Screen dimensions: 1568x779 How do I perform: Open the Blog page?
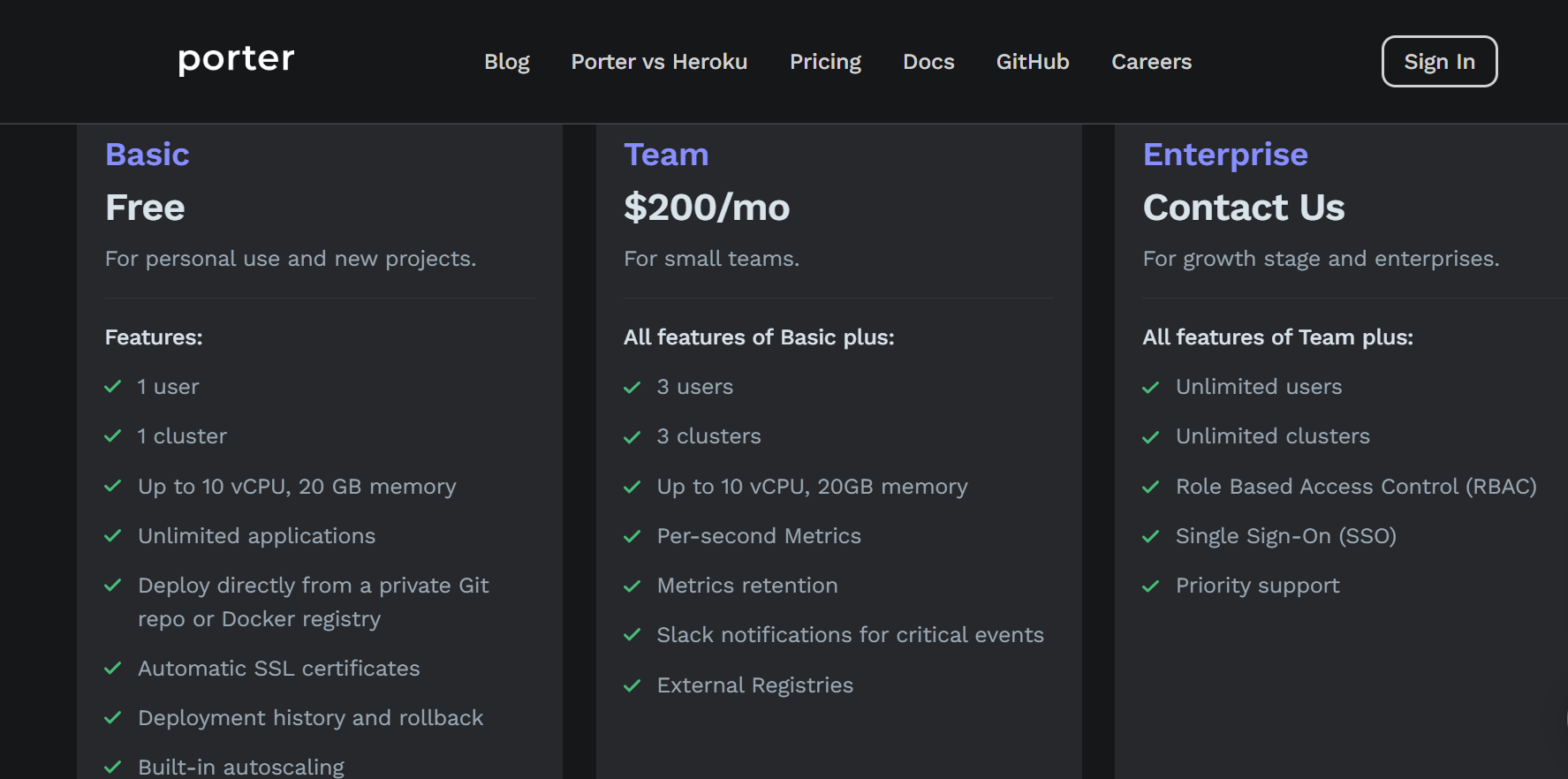(x=507, y=62)
